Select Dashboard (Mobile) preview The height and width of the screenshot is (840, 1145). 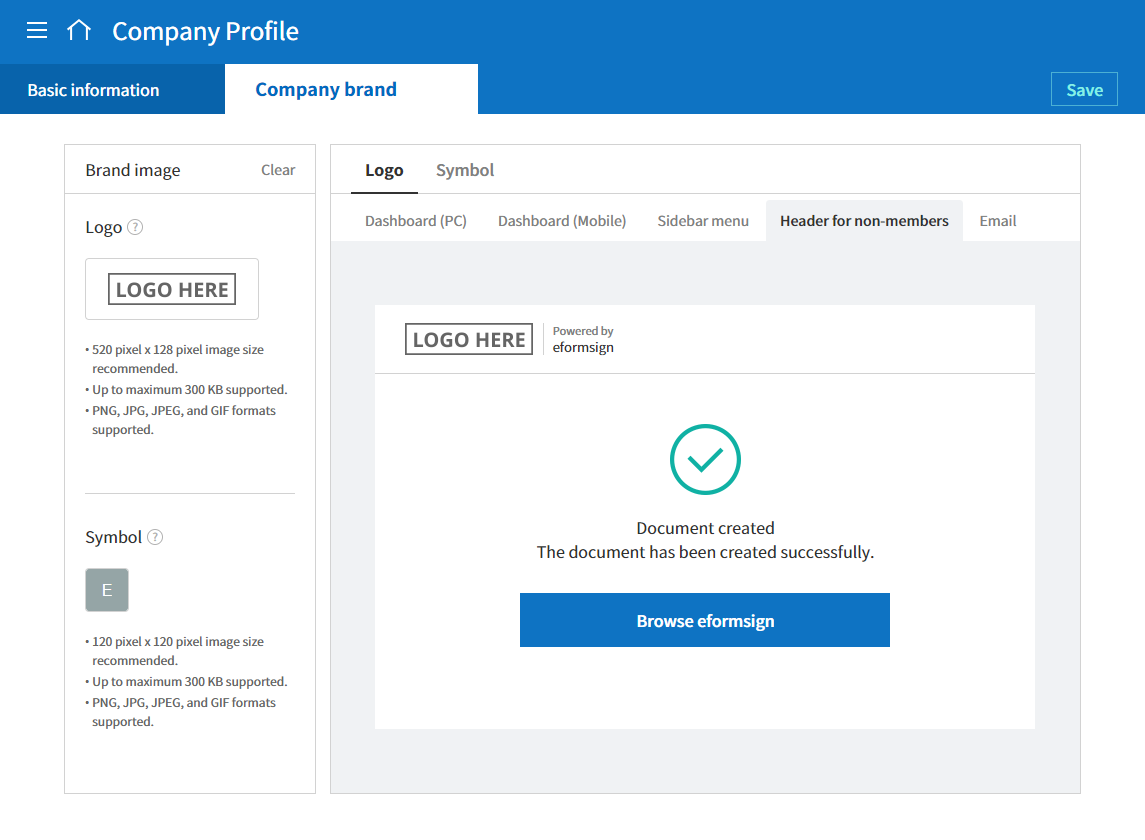pos(562,221)
